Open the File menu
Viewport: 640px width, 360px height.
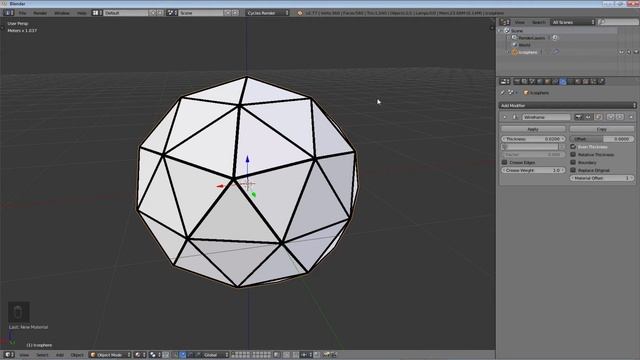tap(22, 13)
